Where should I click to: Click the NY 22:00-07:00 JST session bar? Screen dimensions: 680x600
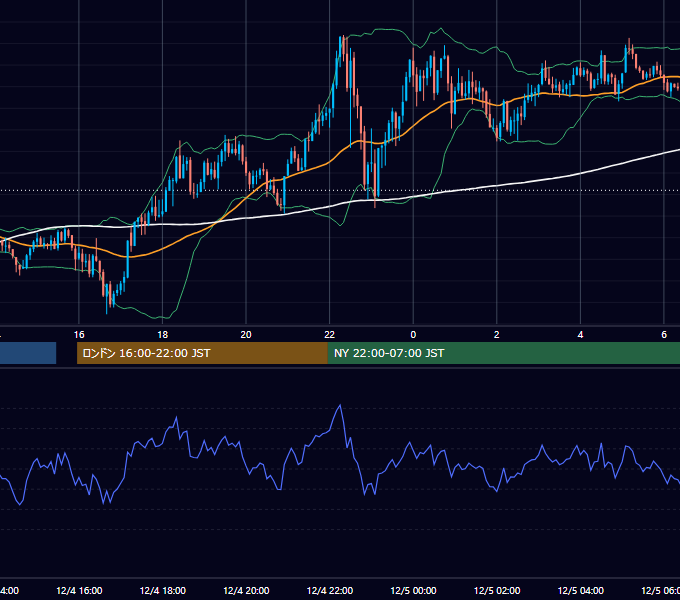[x=503, y=353]
